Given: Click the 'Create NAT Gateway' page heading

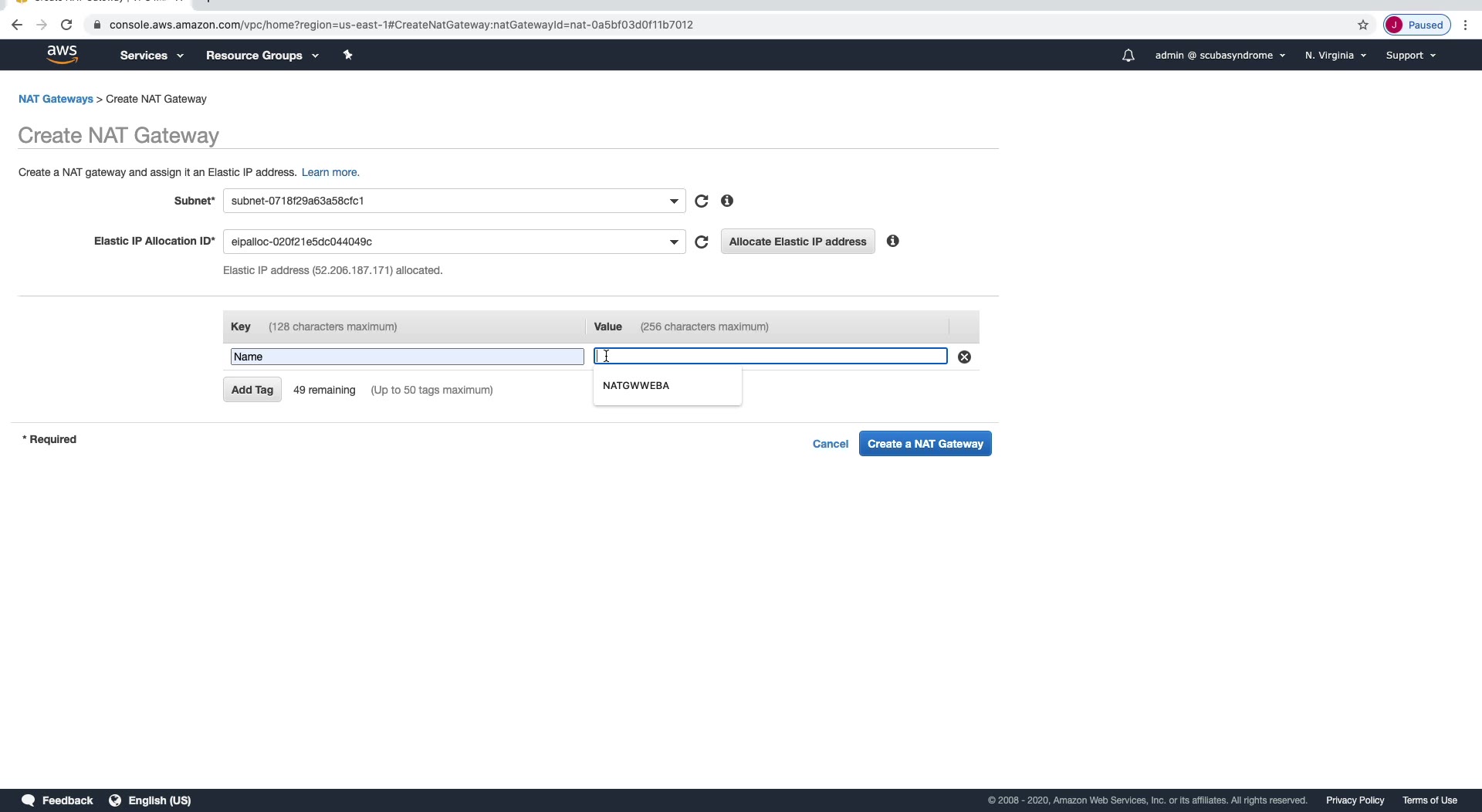Looking at the screenshot, I should [x=119, y=135].
